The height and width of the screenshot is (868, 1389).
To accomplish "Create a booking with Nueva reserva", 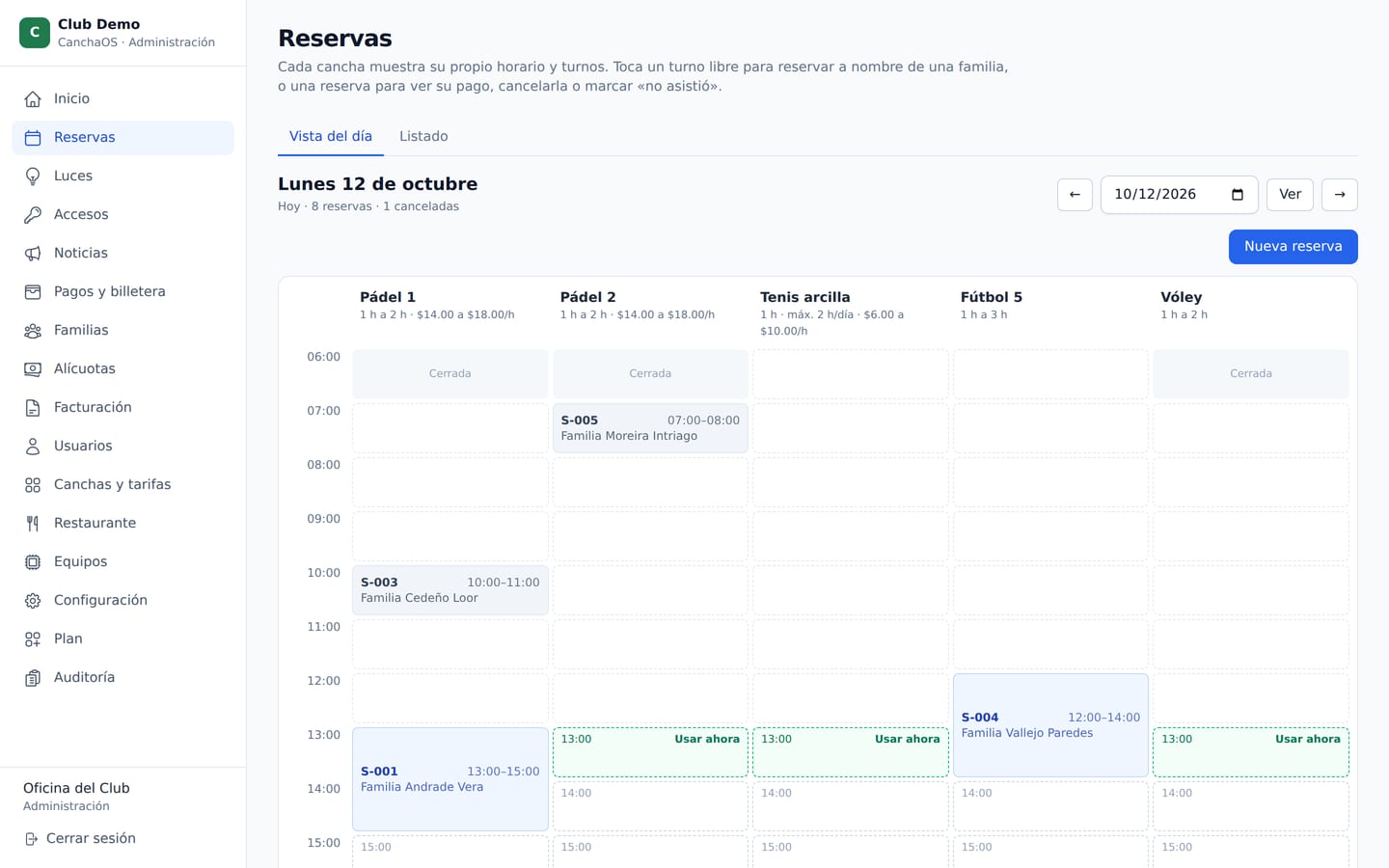I will [1293, 247].
